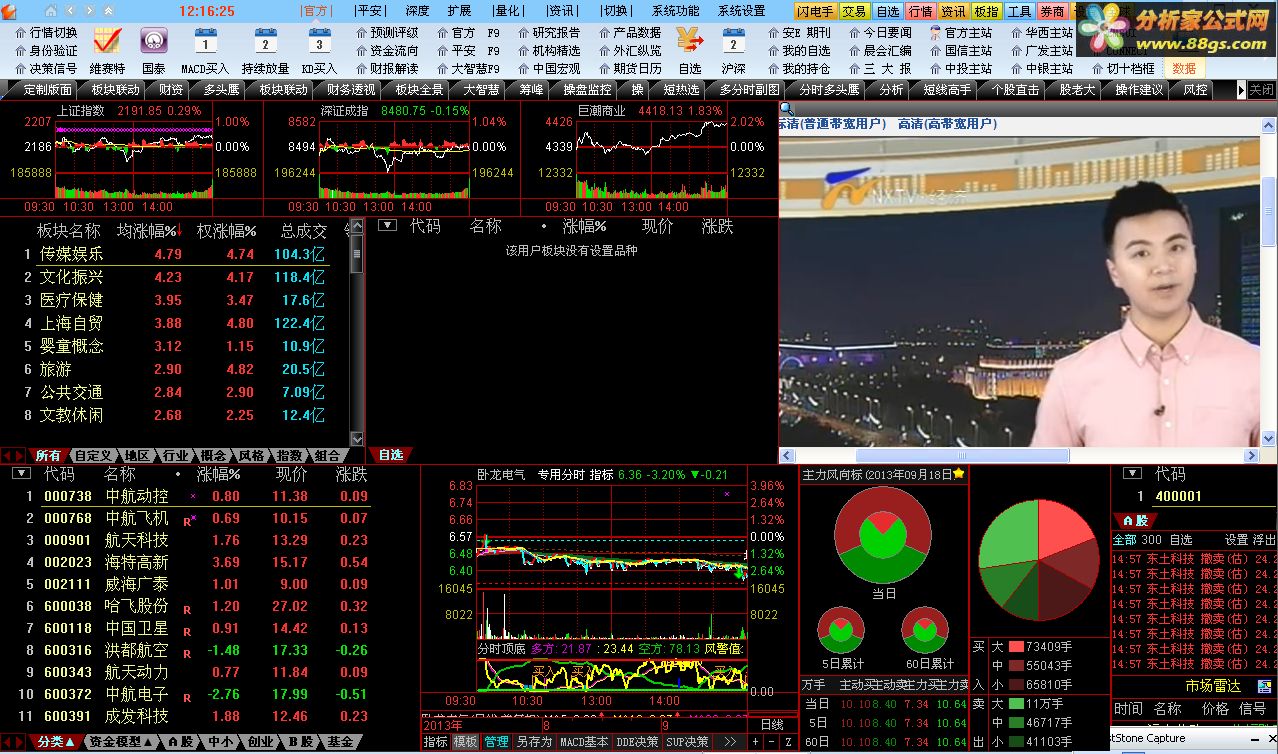Select 300 filter in market radar
The height and width of the screenshot is (754, 1278).
tap(1152, 539)
